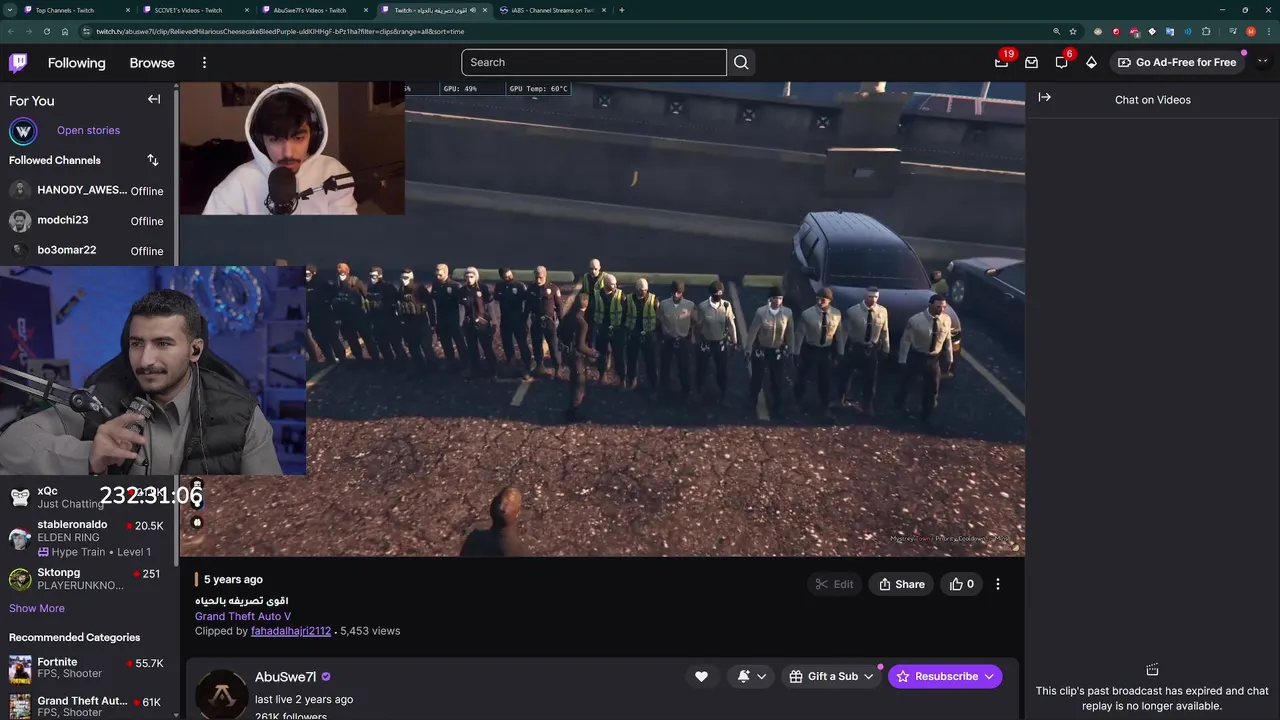Open the browser three-dot menu
1280x720 pixels.
click(1268, 31)
